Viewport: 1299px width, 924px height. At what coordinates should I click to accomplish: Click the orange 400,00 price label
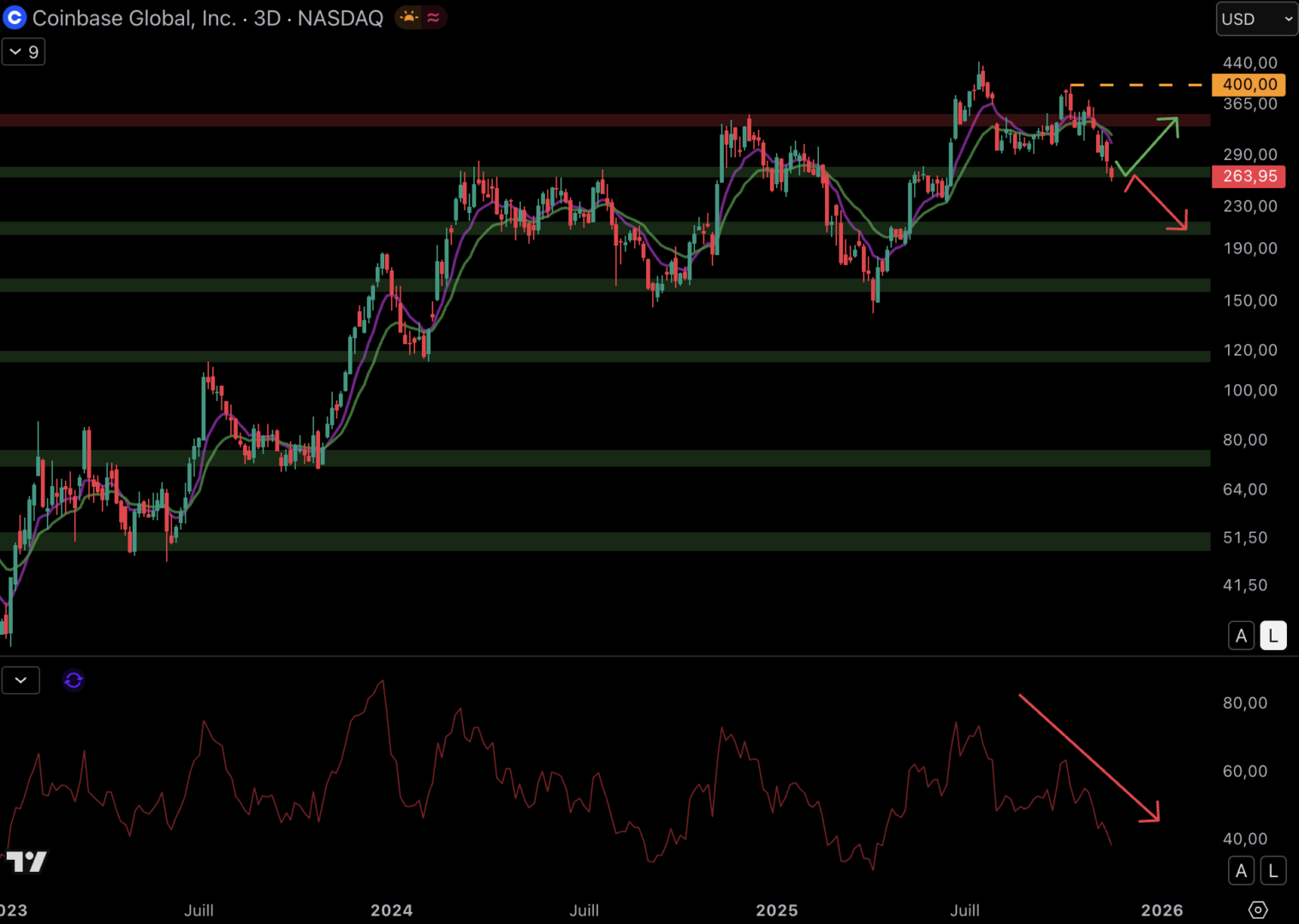[1249, 85]
